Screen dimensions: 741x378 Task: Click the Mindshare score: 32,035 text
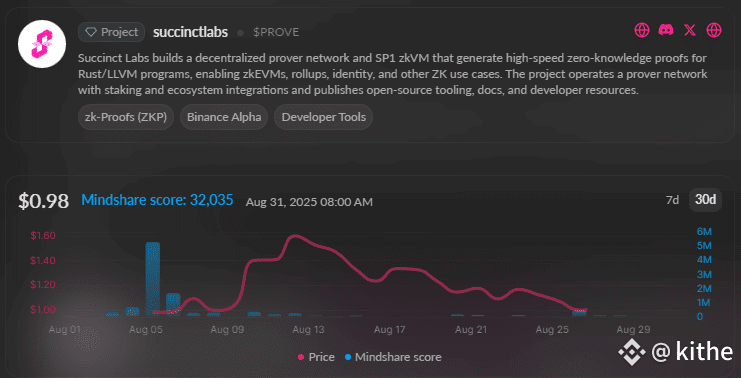click(157, 200)
